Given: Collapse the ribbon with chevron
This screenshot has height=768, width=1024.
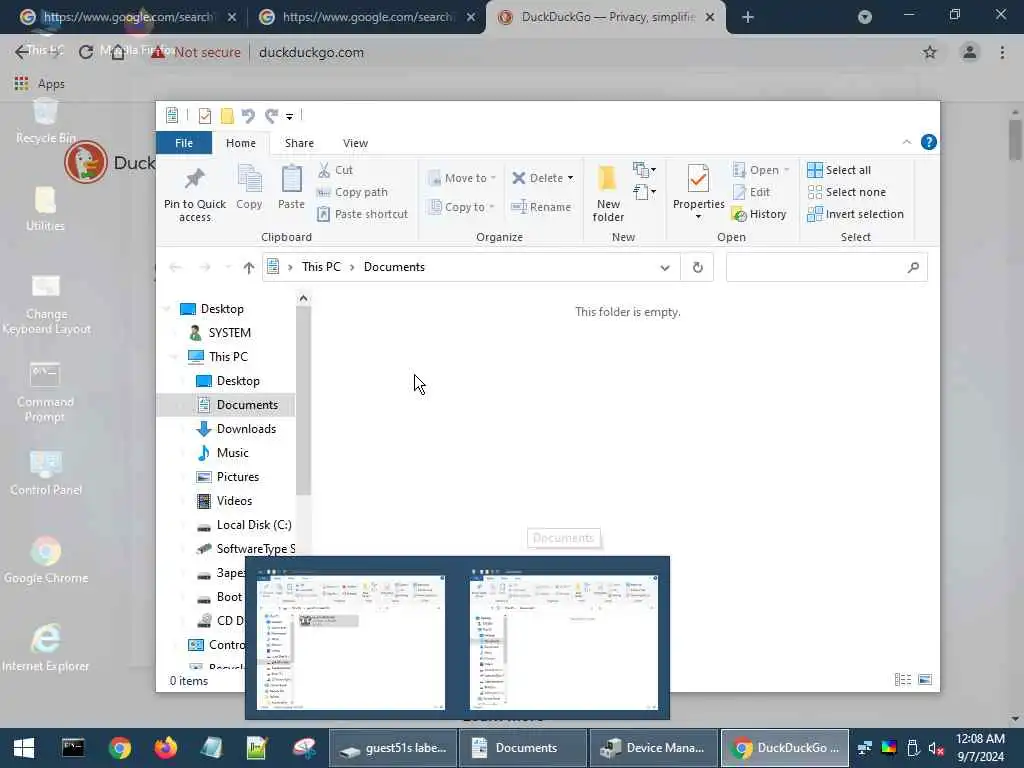Looking at the screenshot, I should click(x=906, y=142).
